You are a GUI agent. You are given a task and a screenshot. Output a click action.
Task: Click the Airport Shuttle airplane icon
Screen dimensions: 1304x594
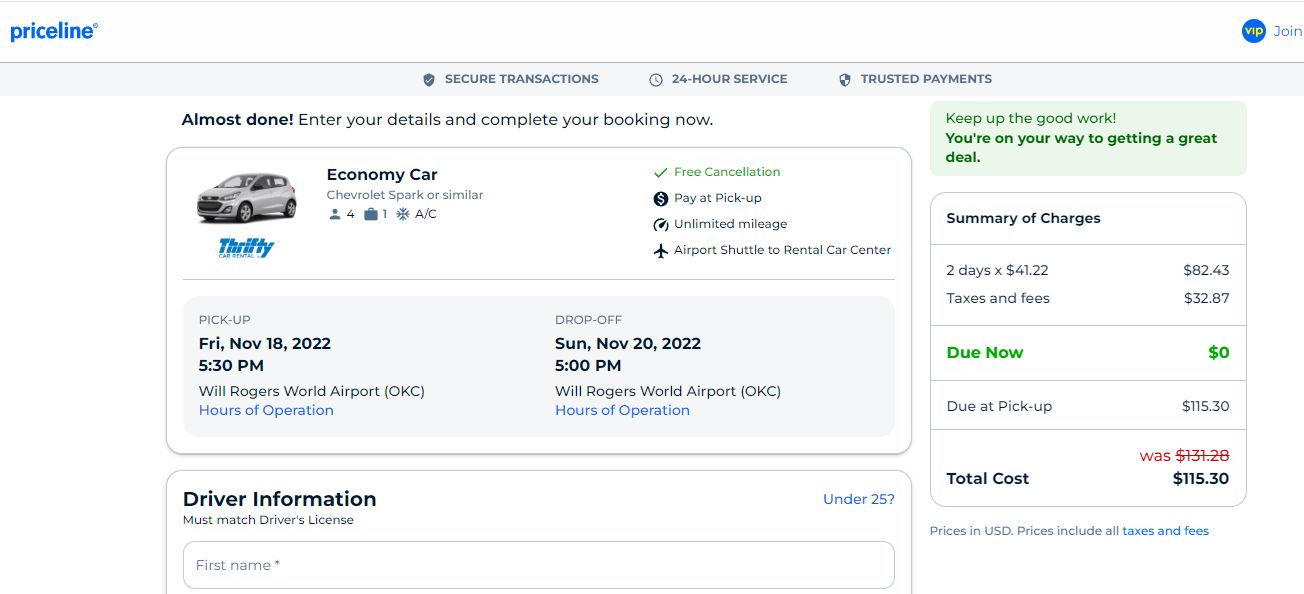tap(660, 250)
